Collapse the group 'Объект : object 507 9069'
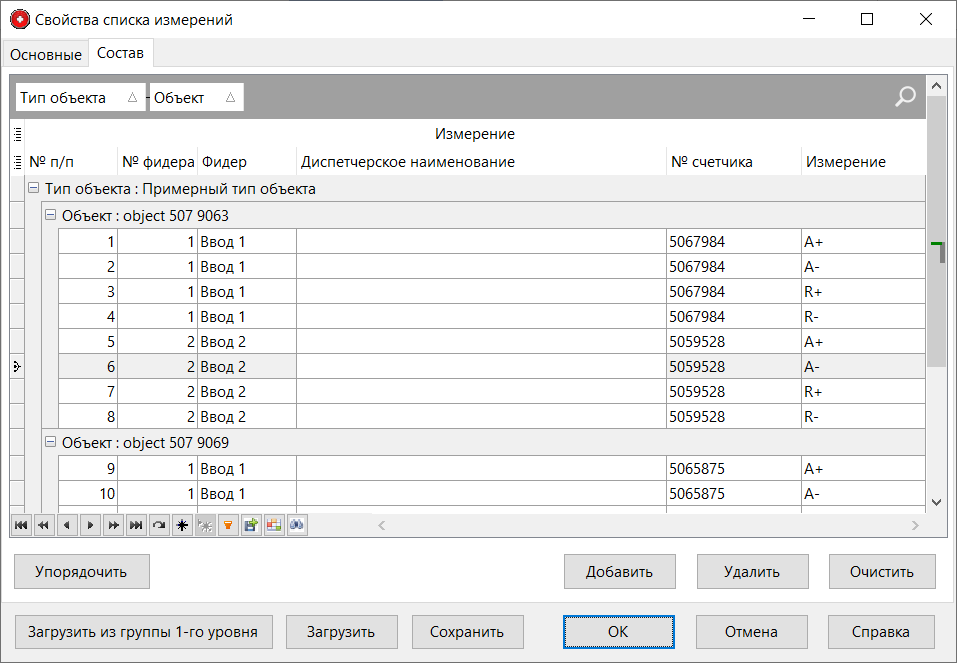The width and height of the screenshot is (957, 663). tap(49, 442)
